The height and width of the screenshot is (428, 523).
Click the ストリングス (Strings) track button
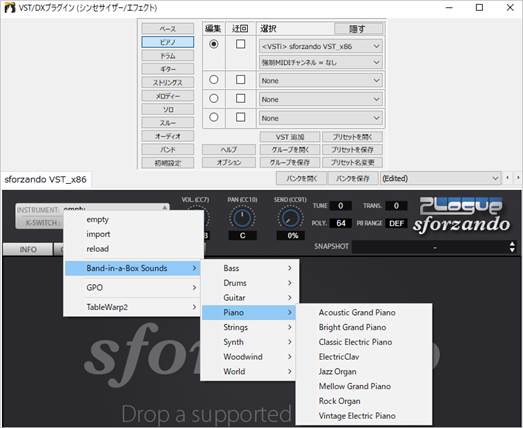point(167,82)
